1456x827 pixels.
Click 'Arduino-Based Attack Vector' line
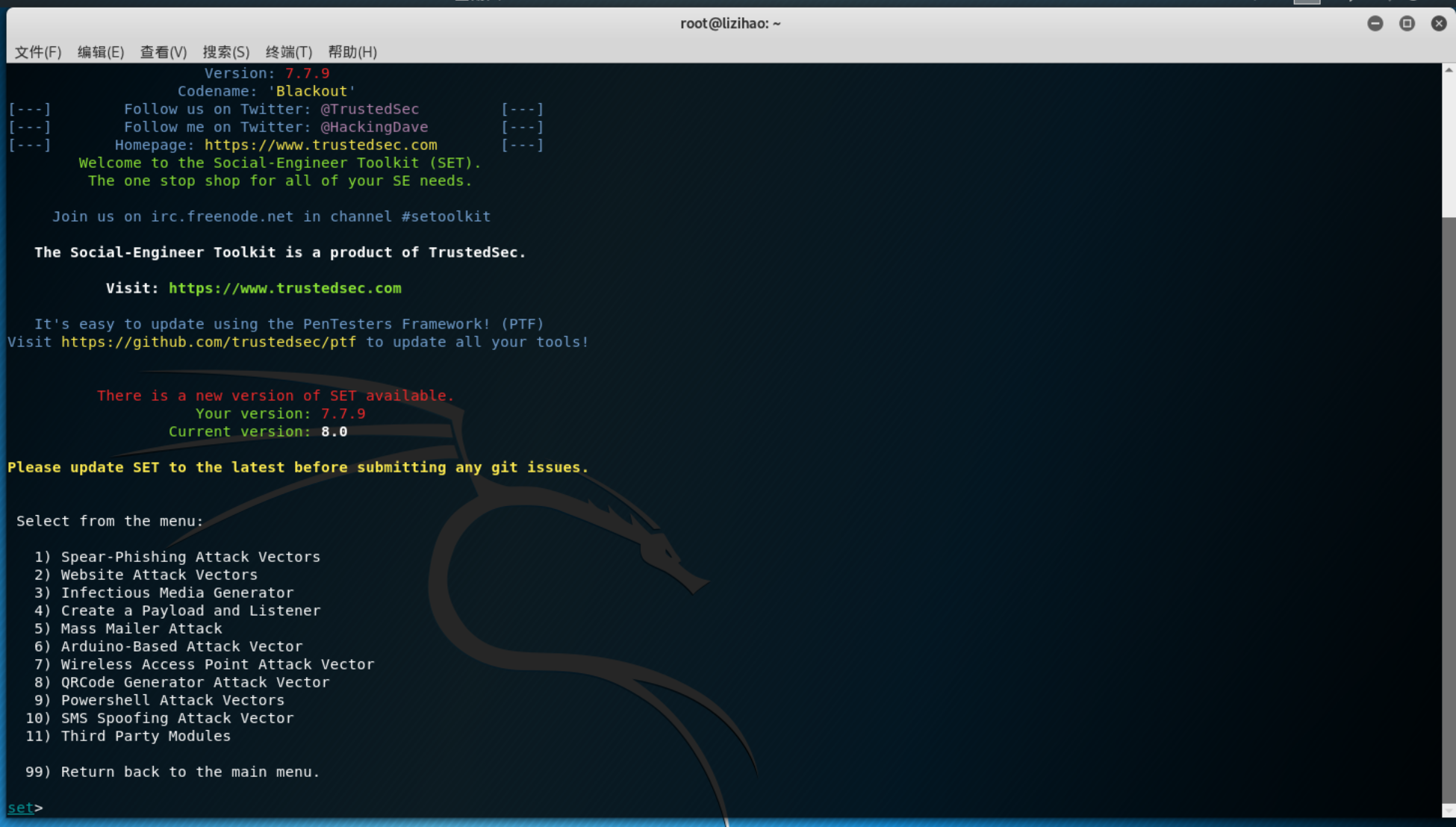[168, 646]
